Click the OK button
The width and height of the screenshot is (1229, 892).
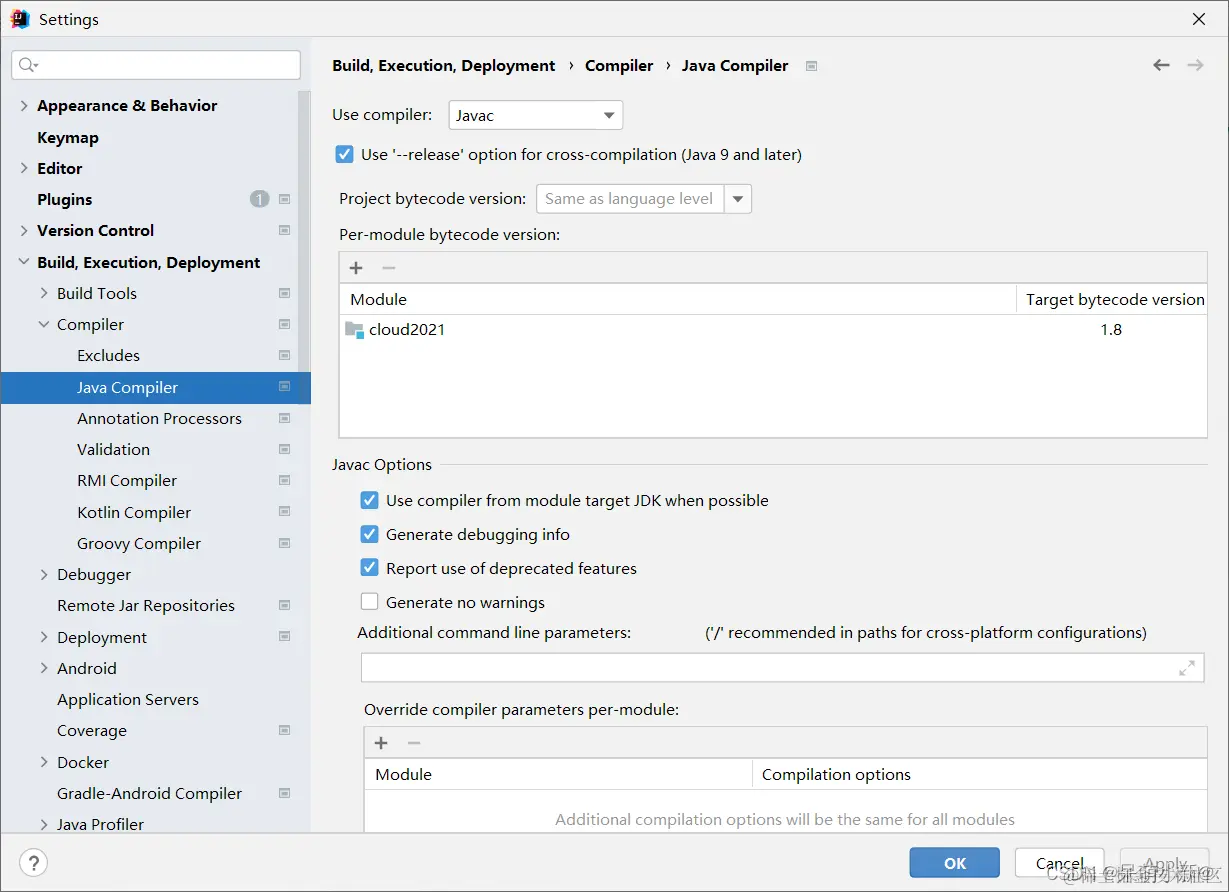click(x=954, y=863)
